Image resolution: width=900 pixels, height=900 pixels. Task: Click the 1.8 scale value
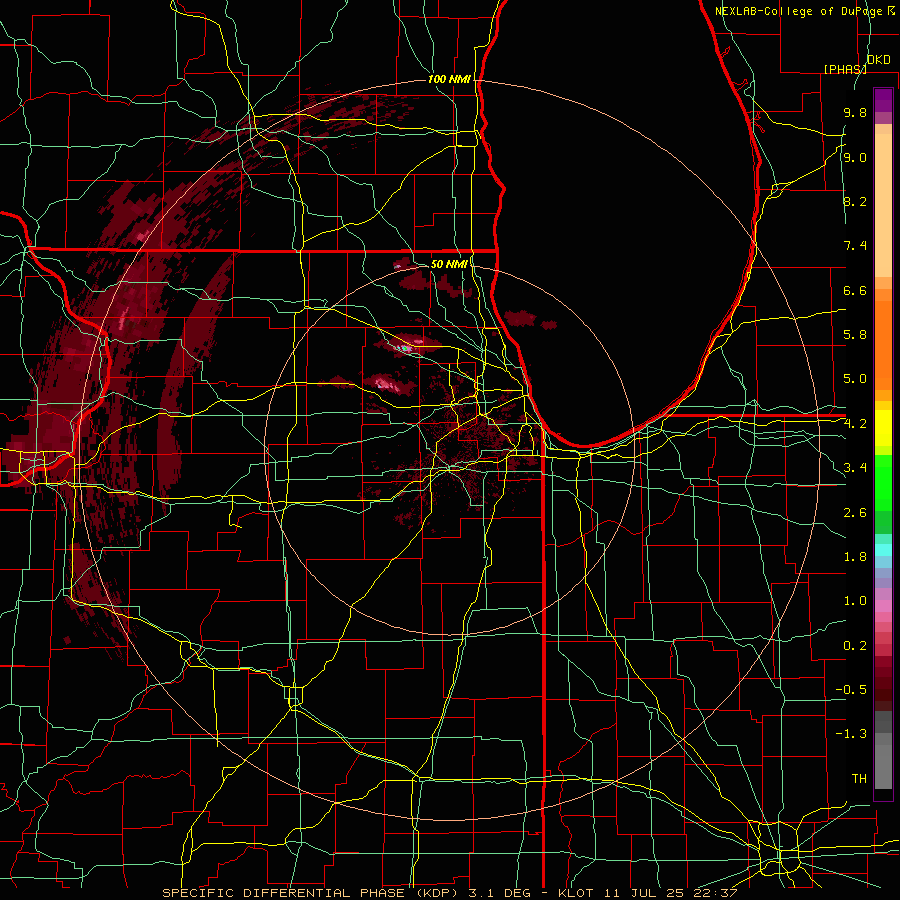tap(855, 557)
